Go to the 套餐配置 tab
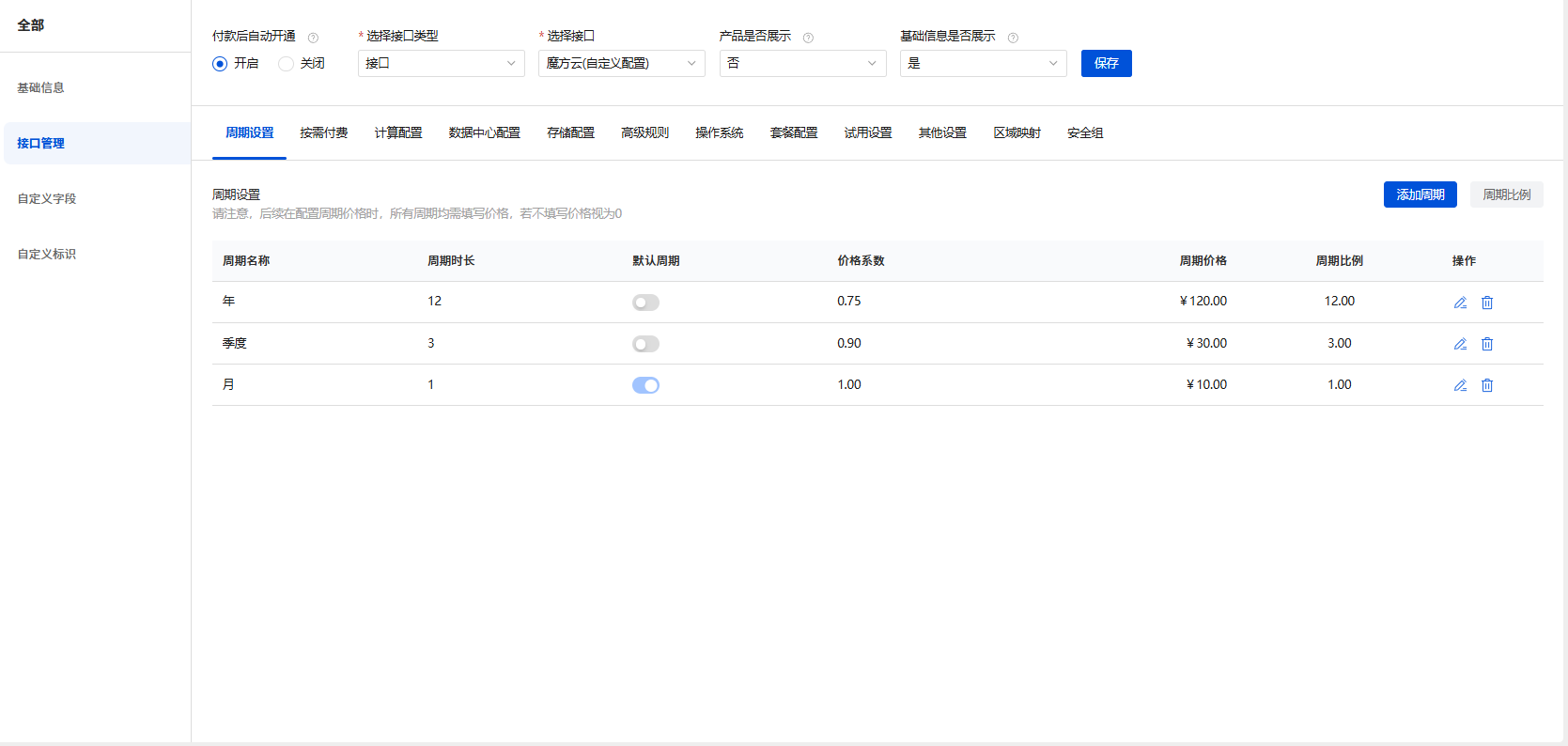This screenshot has width=1568, height=746. [794, 132]
